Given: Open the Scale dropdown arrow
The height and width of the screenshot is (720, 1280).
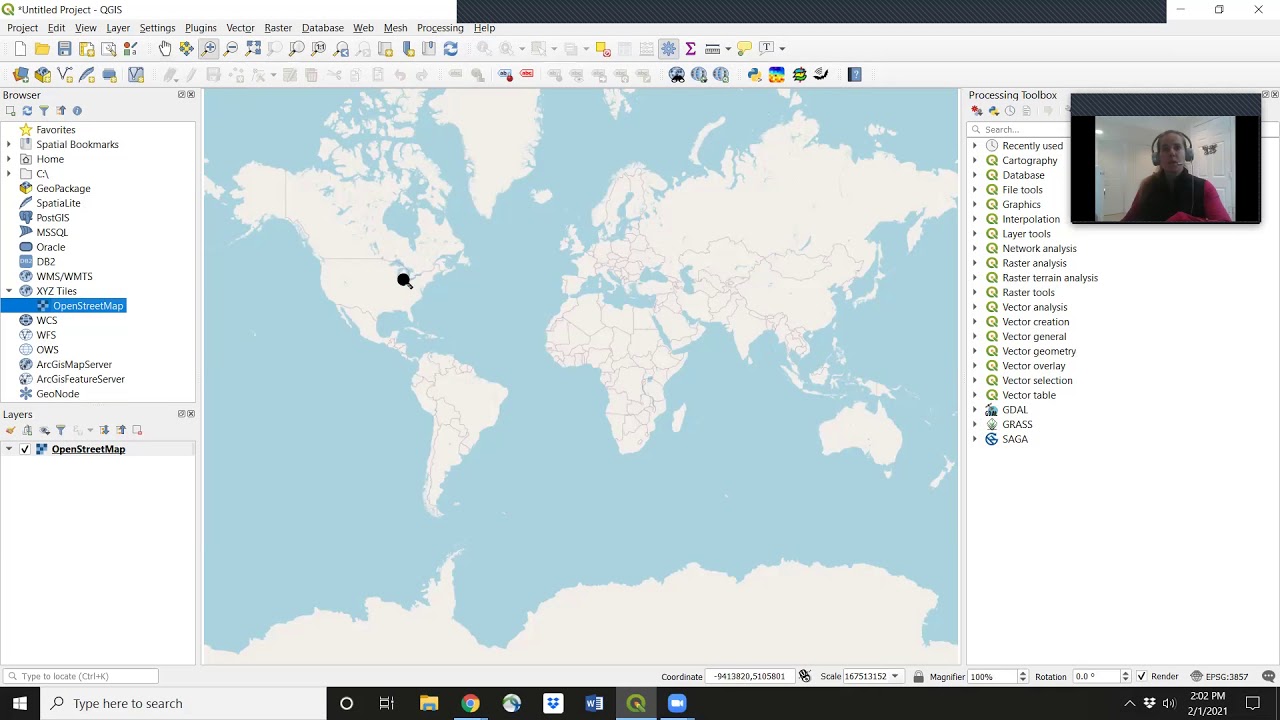Looking at the screenshot, I should [x=895, y=677].
